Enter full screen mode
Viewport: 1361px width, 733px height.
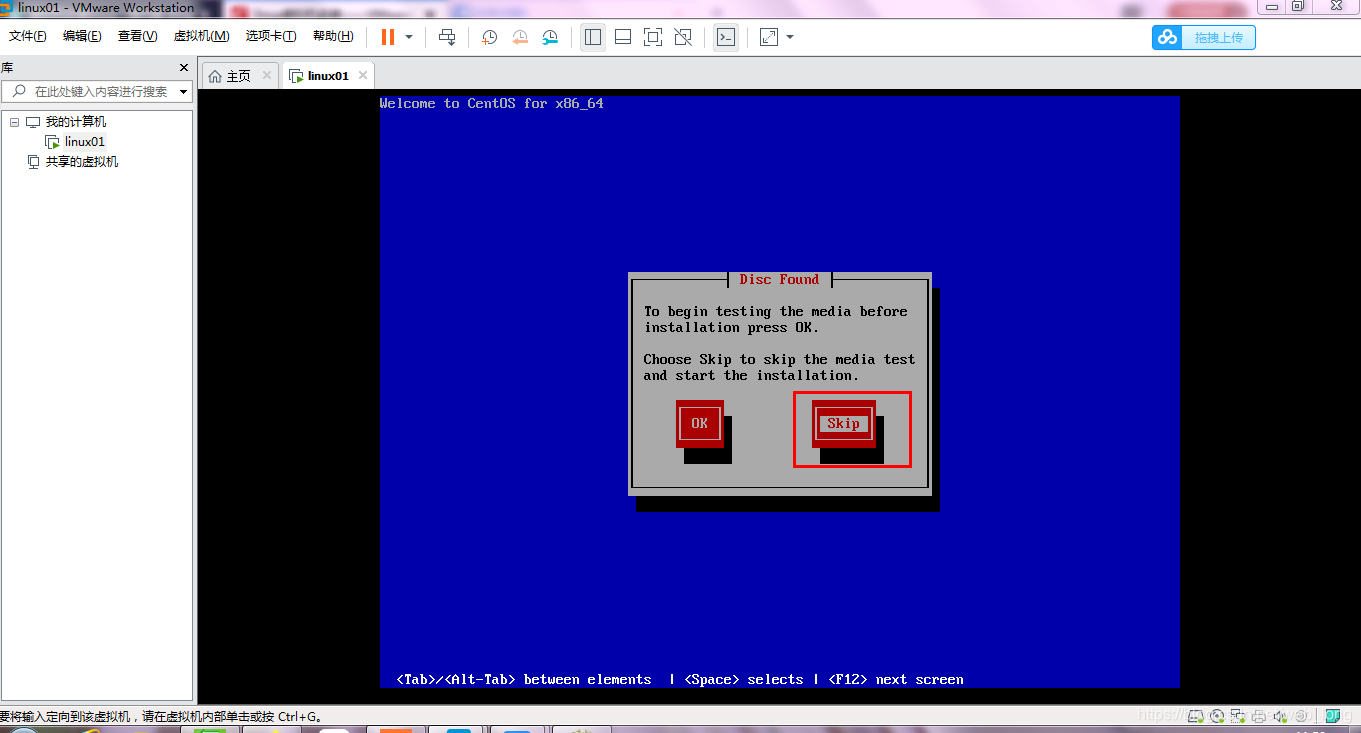coord(653,37)
